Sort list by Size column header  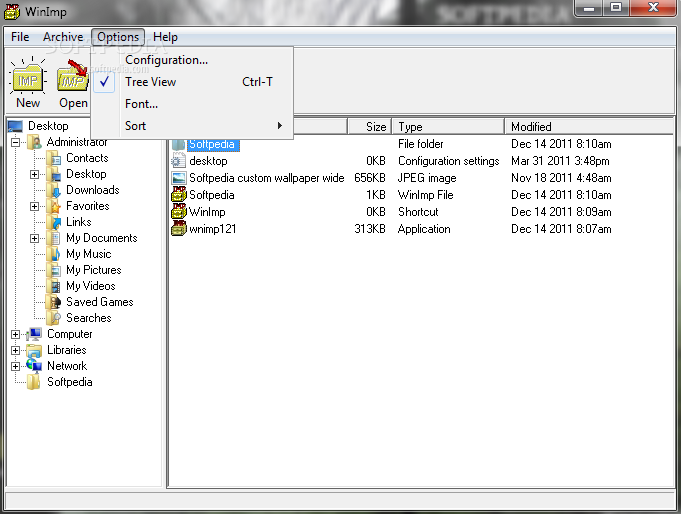pyautogui.click(x=369, y=126)
